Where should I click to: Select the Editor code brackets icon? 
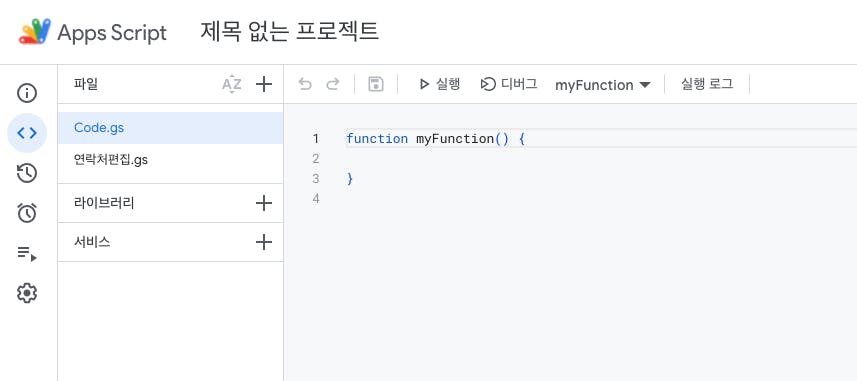(27, 133)
